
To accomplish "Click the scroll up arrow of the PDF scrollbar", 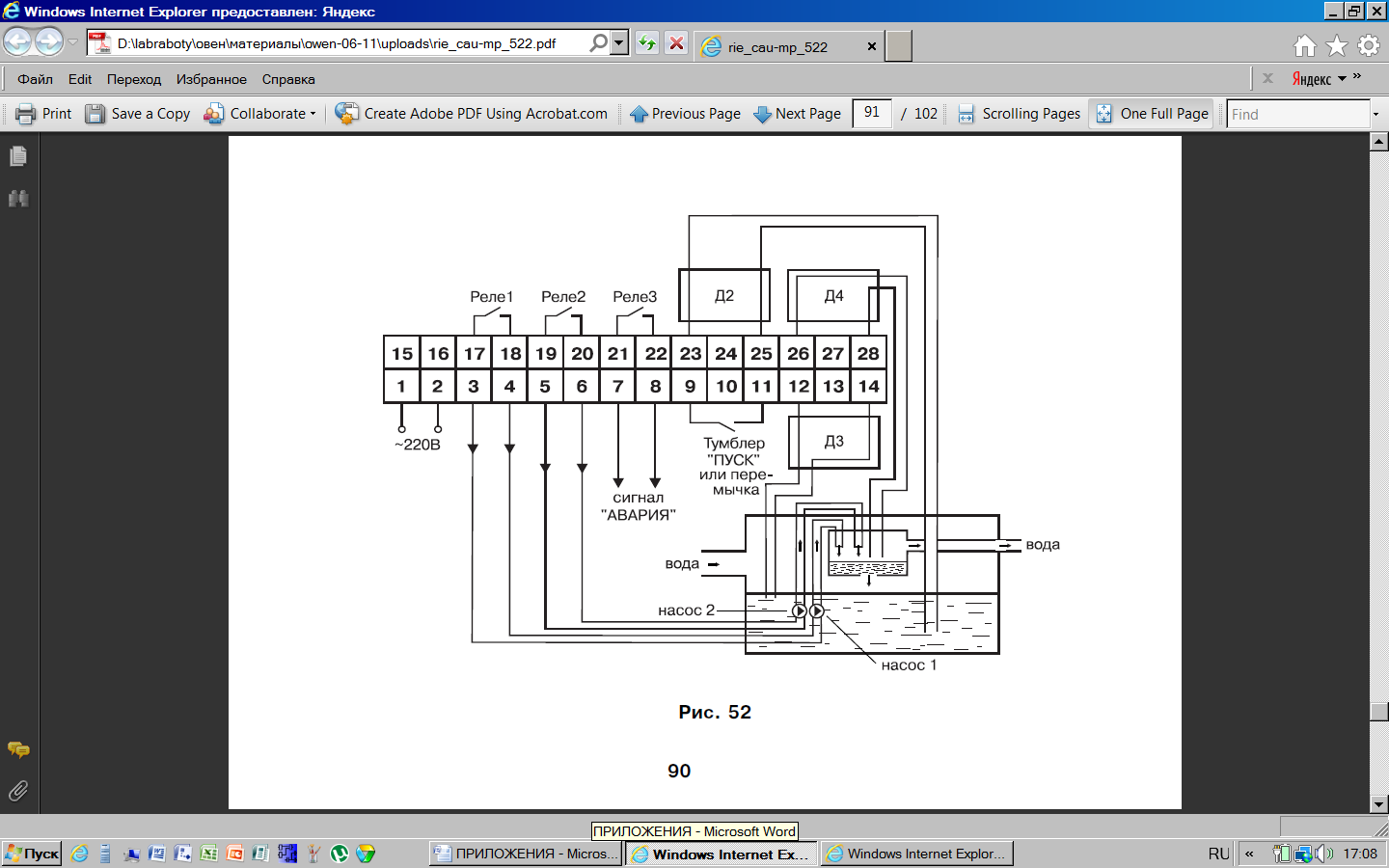I will pos(1379,143).
